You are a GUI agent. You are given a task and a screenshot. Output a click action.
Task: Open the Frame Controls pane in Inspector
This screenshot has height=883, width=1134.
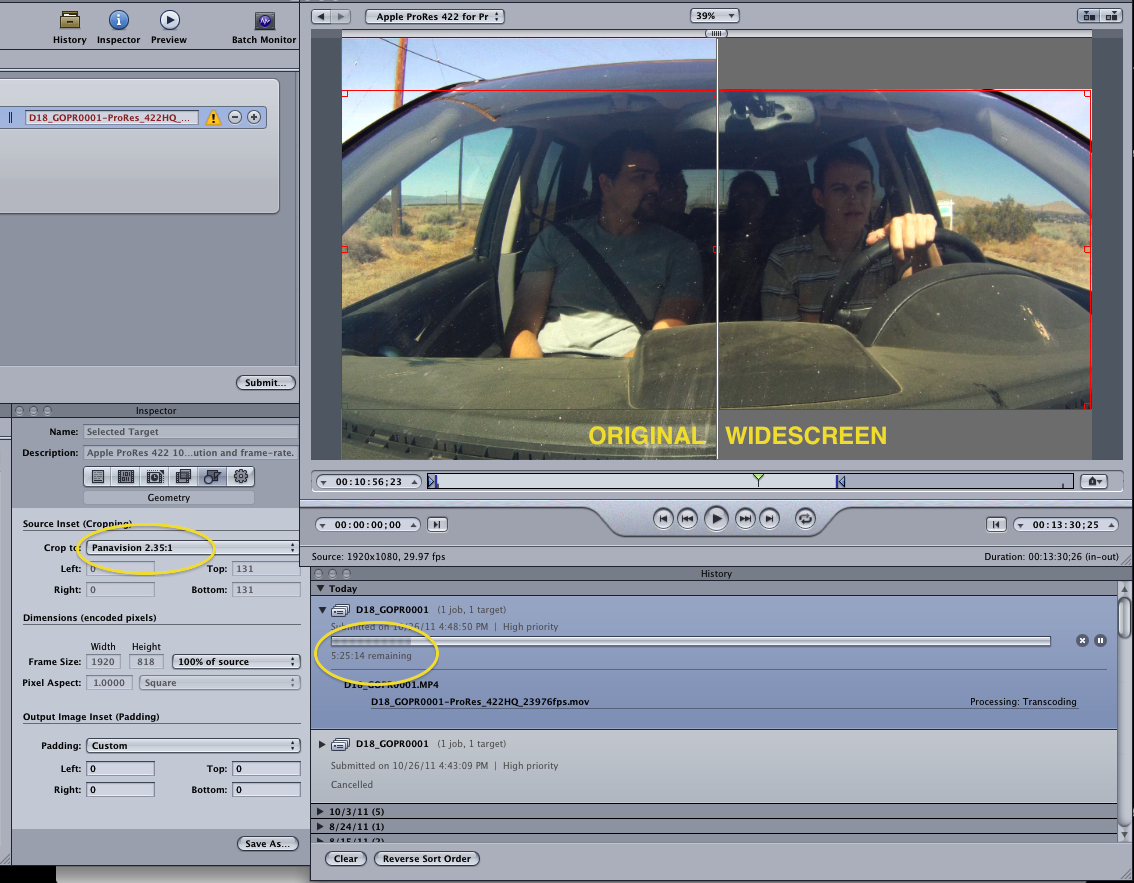(x=155, y=477)
